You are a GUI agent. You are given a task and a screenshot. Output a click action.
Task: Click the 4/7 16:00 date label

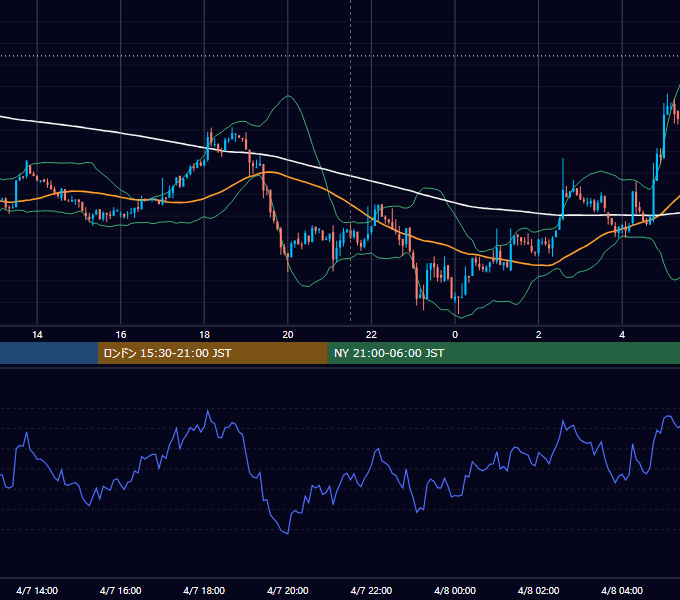[x=121, y=590]
